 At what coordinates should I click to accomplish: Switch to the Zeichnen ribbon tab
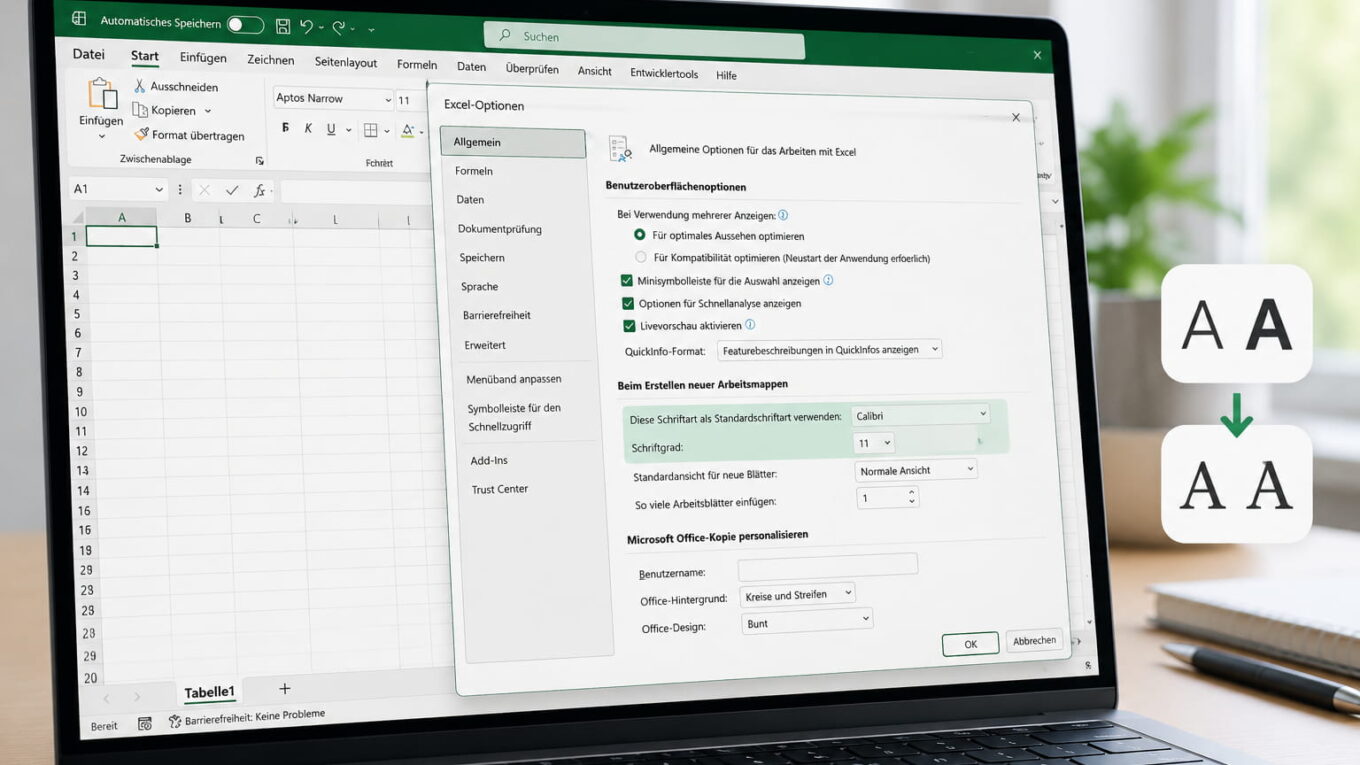click(270, 60)
